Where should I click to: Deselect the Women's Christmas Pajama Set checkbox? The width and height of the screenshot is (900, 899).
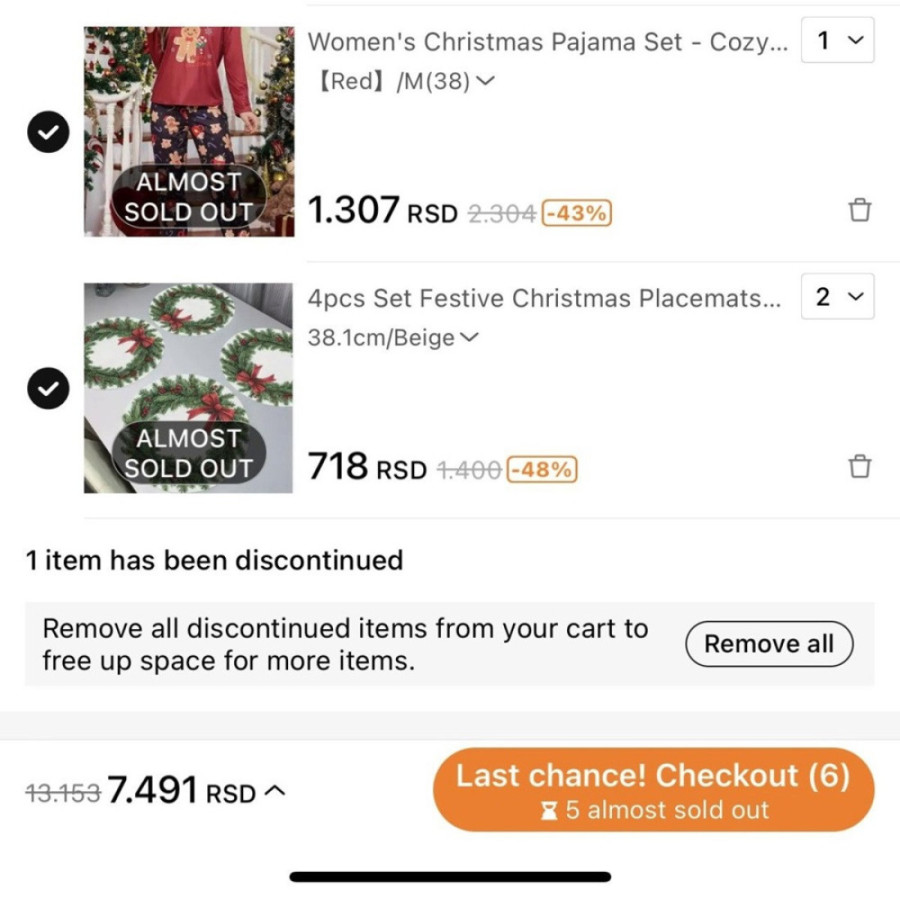[x=47, y=135]
